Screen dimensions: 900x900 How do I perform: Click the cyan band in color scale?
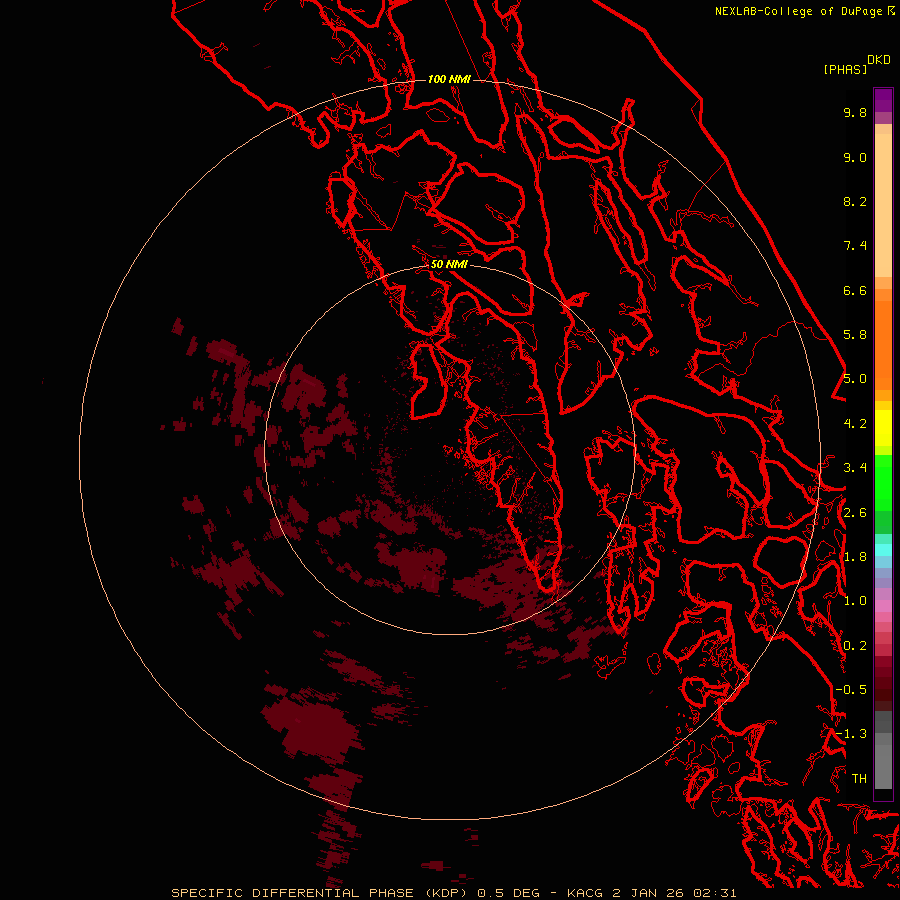point(883,549)
